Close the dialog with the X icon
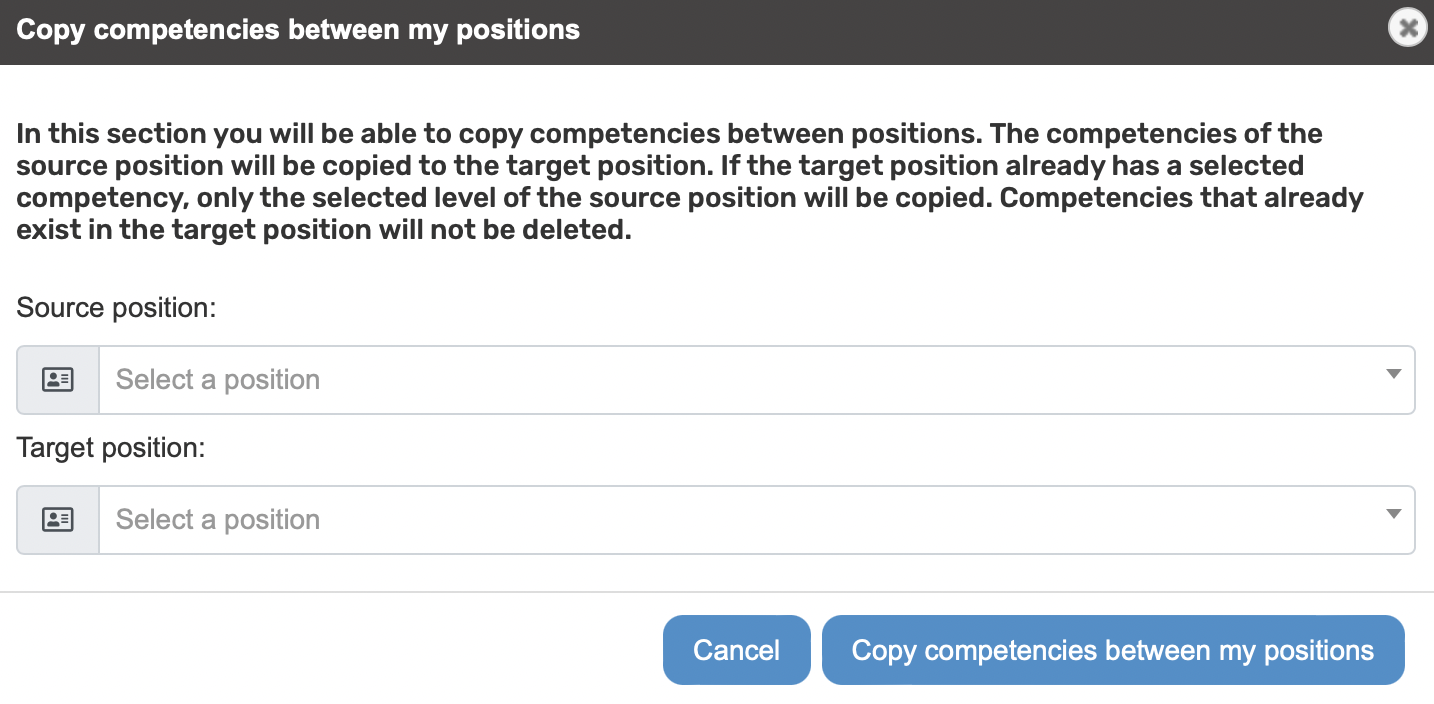Screen dimensions: 1434x704 (1408, 28)
